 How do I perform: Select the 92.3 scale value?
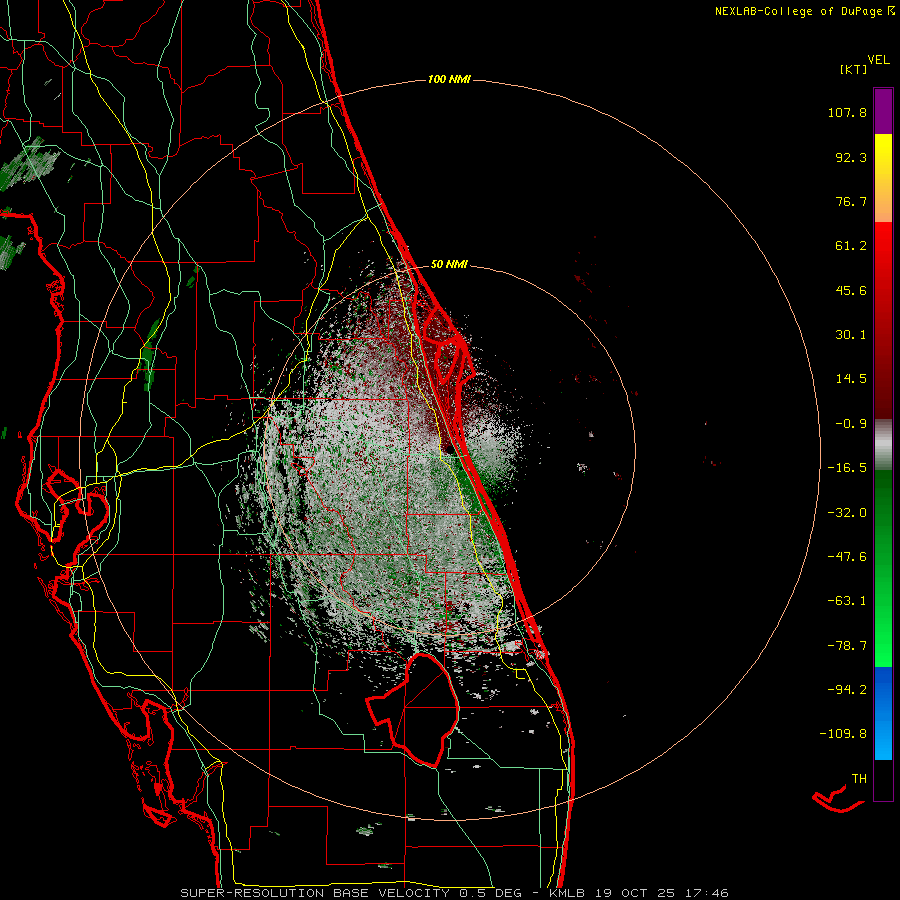coord(851,157)
